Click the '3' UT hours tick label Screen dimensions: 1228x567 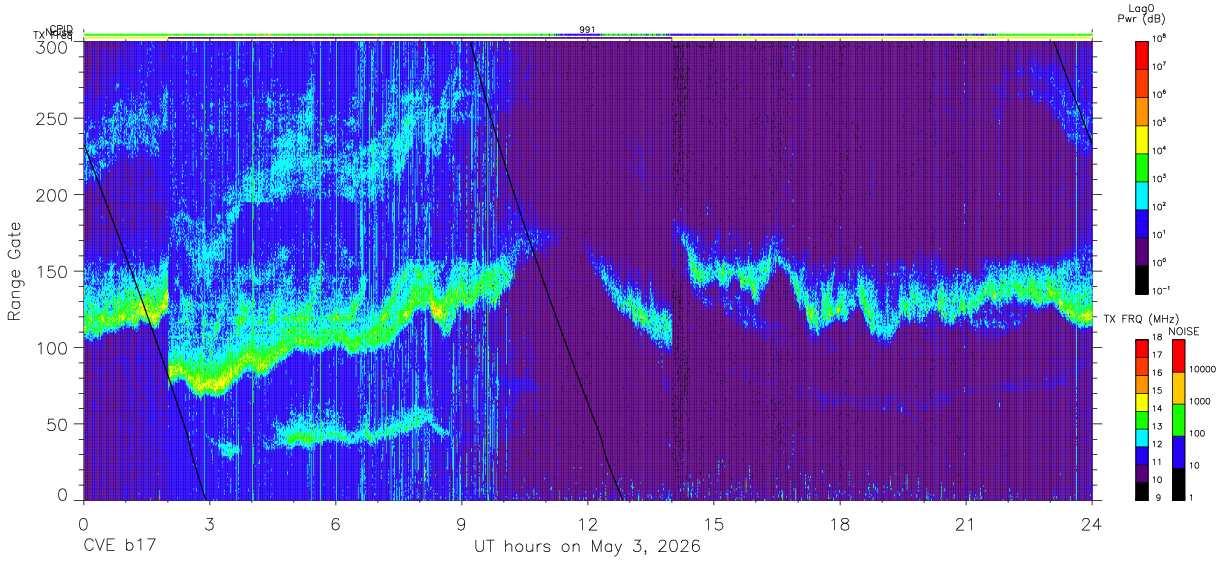click(x=210, y=524)
